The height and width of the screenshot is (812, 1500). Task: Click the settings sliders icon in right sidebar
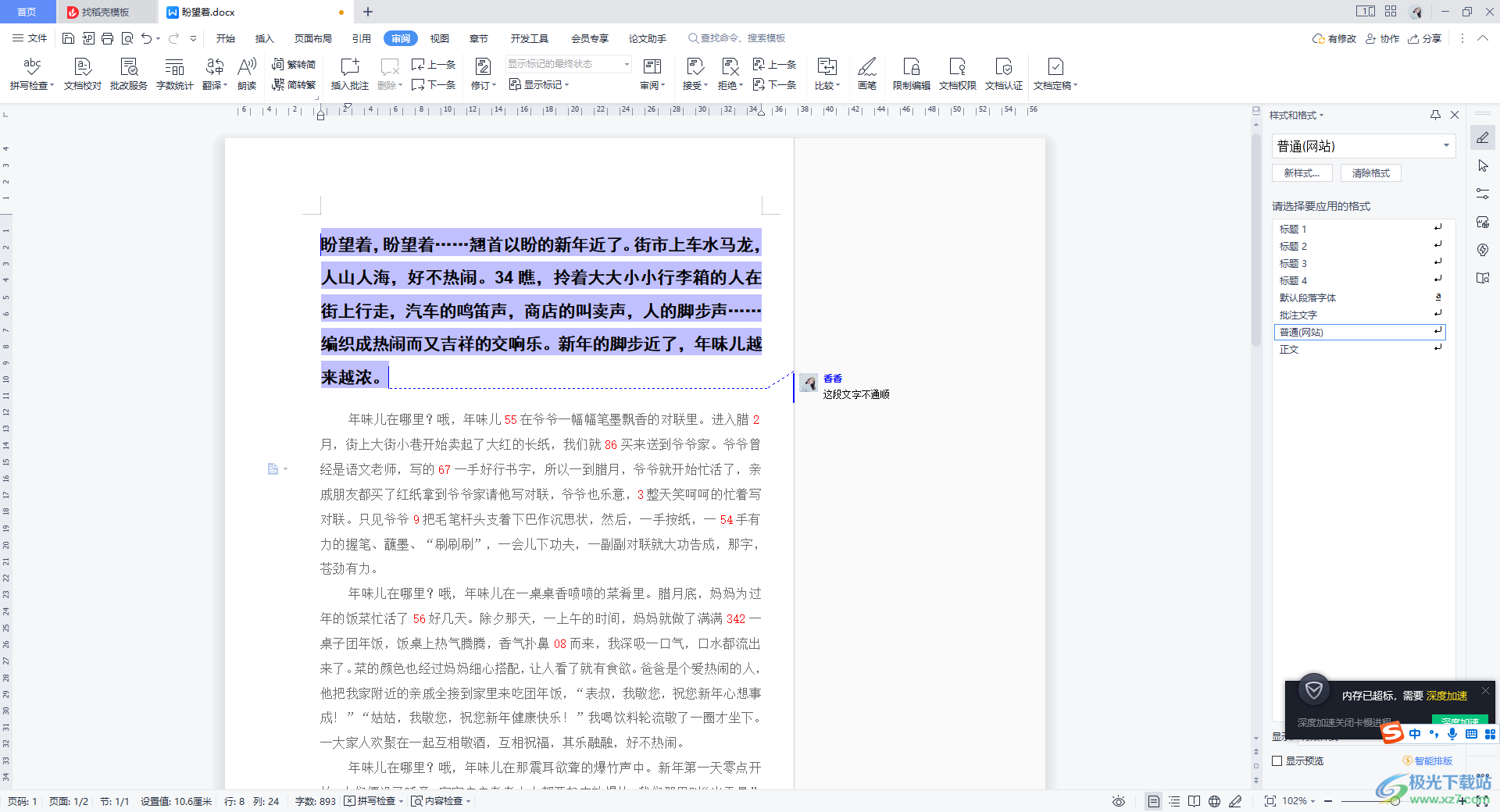coord(1483,194)
